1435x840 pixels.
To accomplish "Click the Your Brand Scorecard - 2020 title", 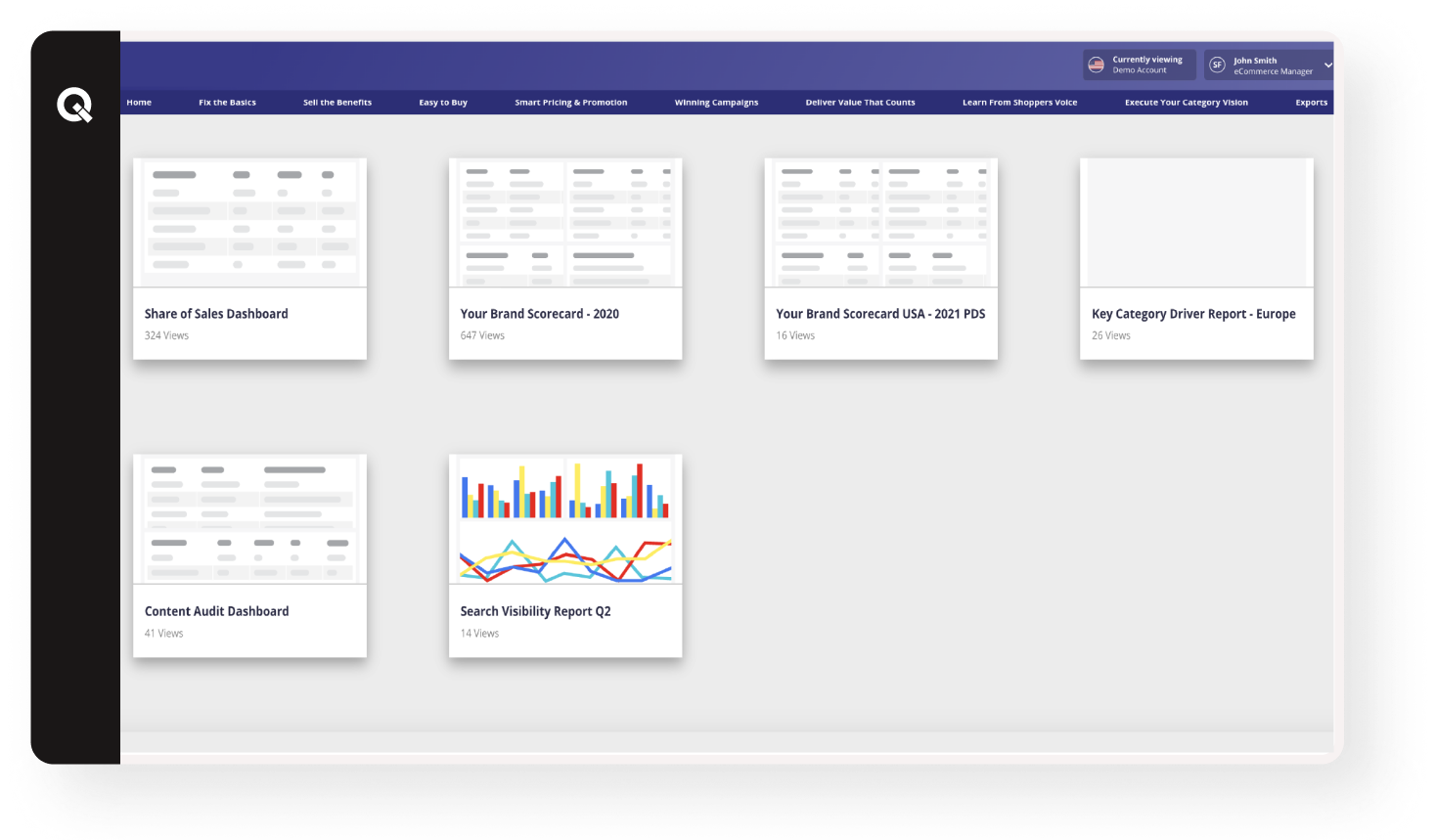I will tap(540, 314).
